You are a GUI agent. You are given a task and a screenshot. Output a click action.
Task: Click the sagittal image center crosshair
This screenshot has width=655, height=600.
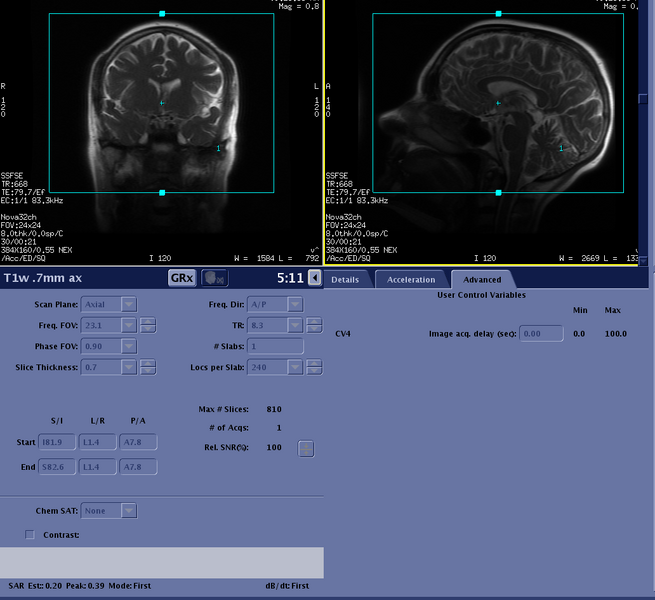(498, 103)
